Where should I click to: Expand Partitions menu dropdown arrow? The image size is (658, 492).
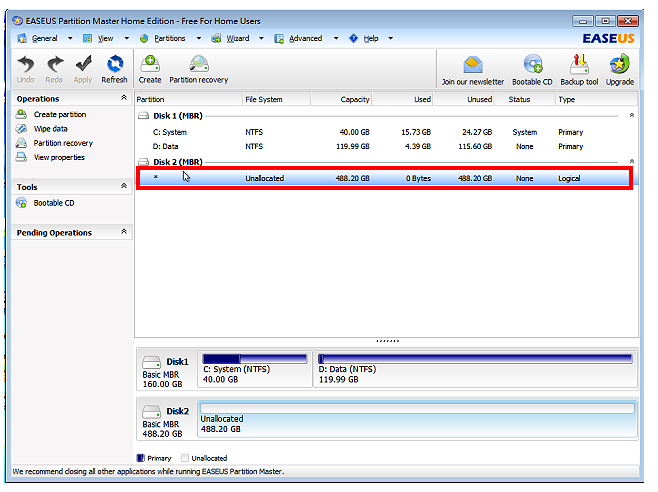(199, 38)
